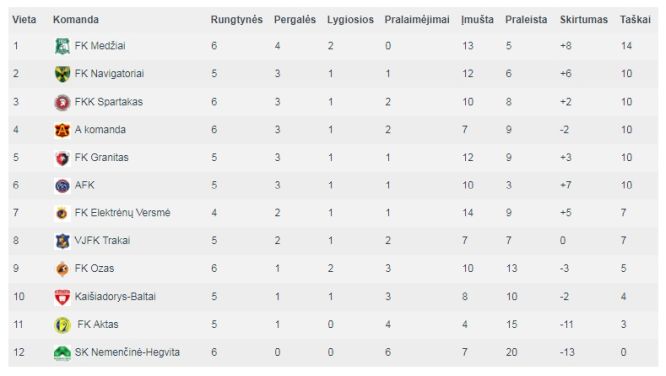Click the FK Ozas logo

tap(62, 269)
